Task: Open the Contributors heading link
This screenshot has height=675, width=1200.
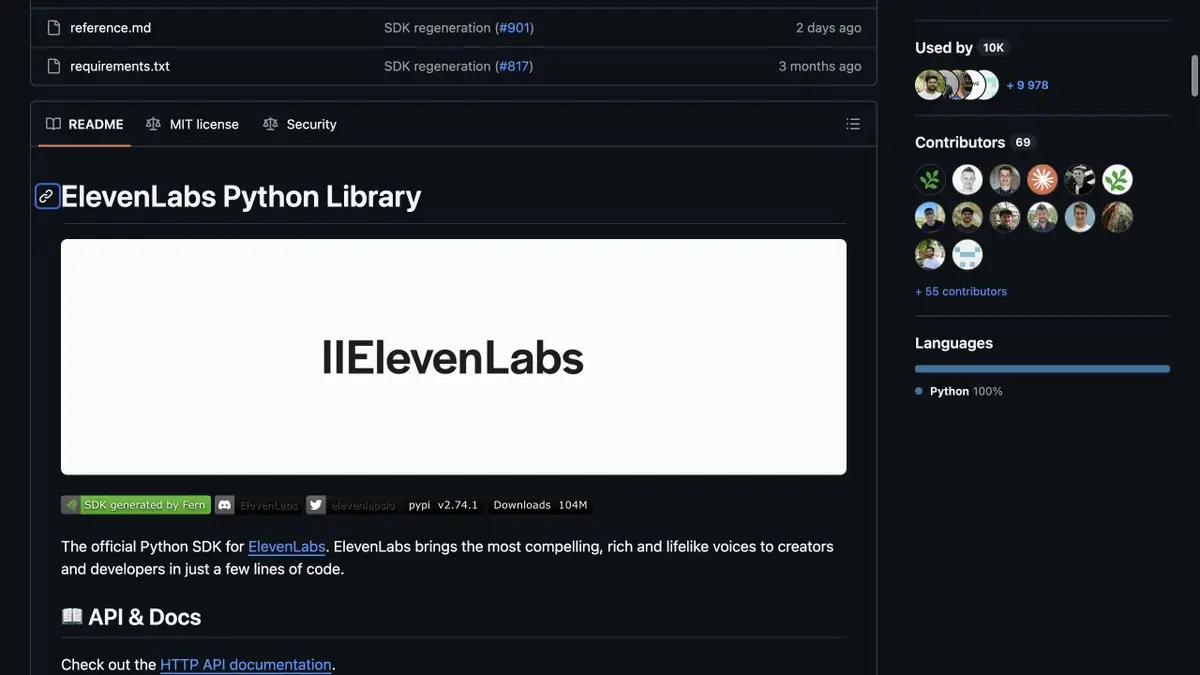Action: 960,143
